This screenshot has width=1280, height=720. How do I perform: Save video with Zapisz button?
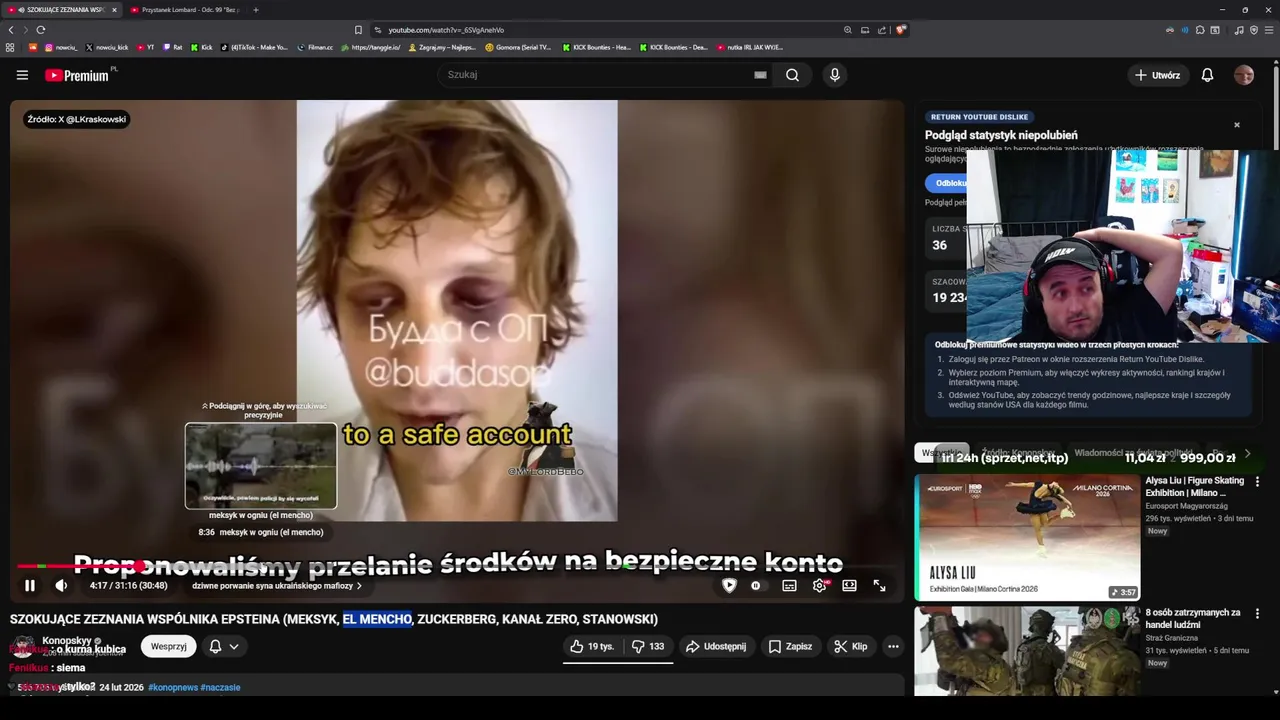click(x=790, y=647)
